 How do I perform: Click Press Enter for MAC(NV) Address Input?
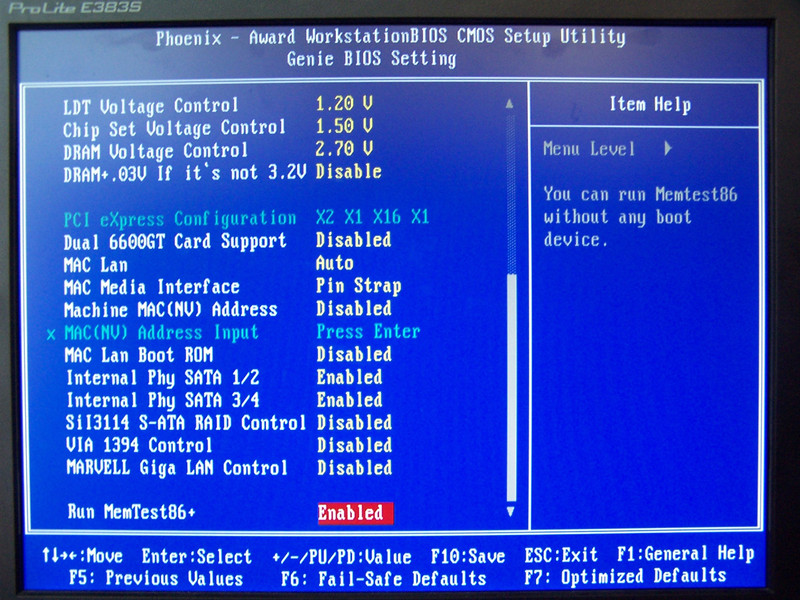tap(368, 332)
